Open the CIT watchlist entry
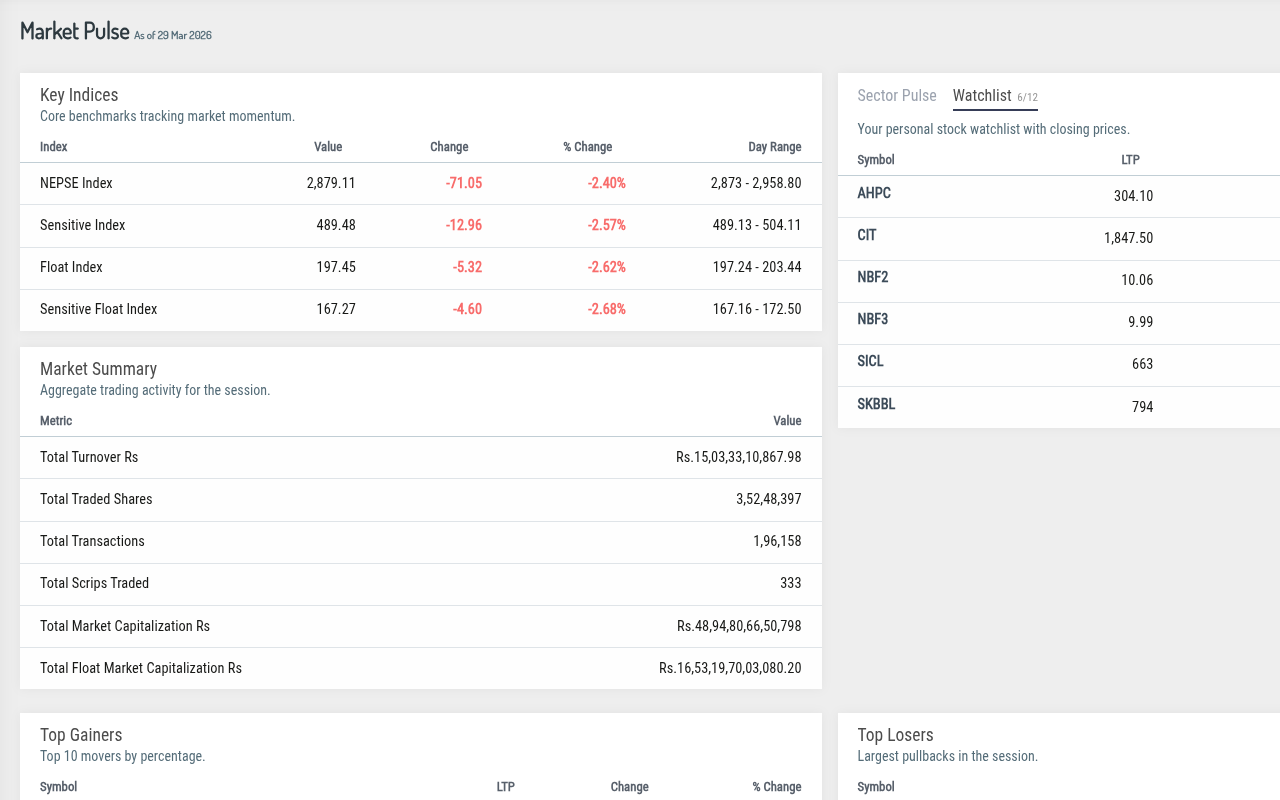The width and height of the screenshot is (1280, 800). [x=867, y=235]
